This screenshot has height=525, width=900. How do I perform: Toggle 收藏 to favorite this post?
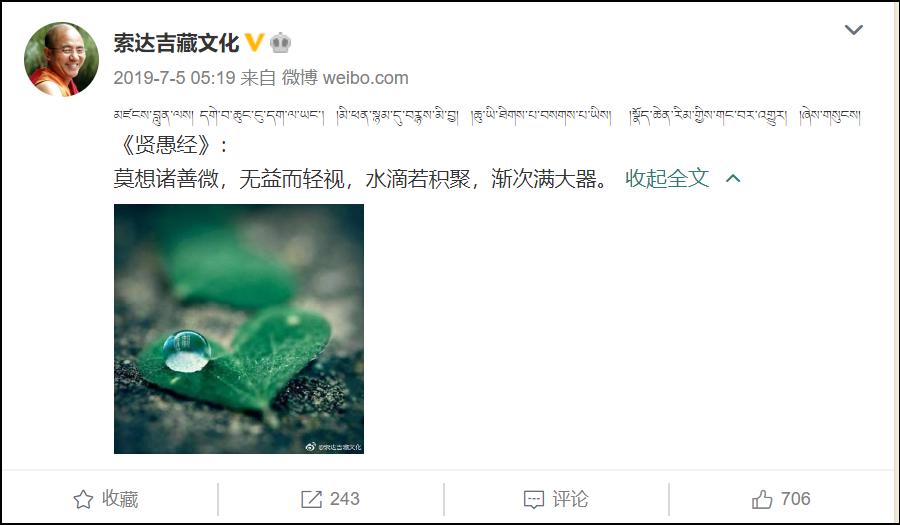pos(106,499)
